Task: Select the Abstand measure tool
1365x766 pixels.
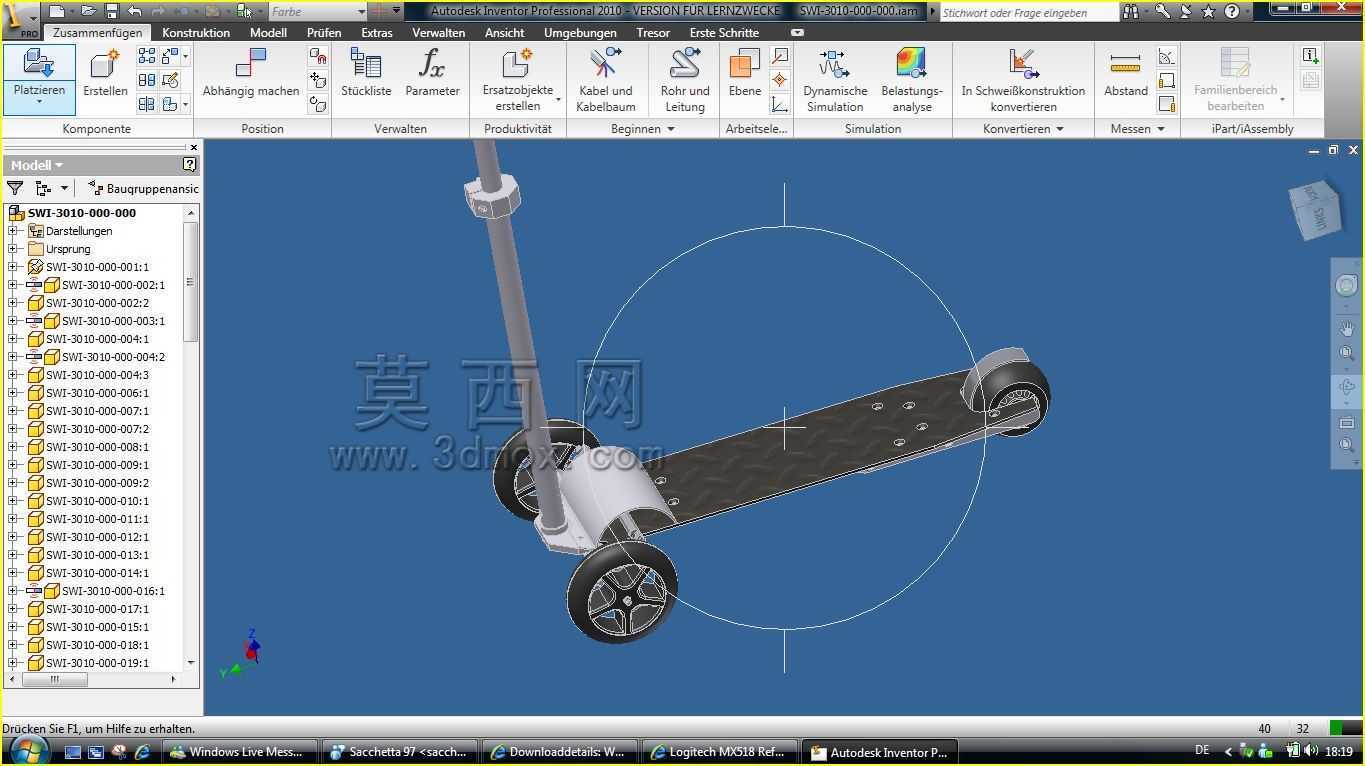Action: (1126, 74)
